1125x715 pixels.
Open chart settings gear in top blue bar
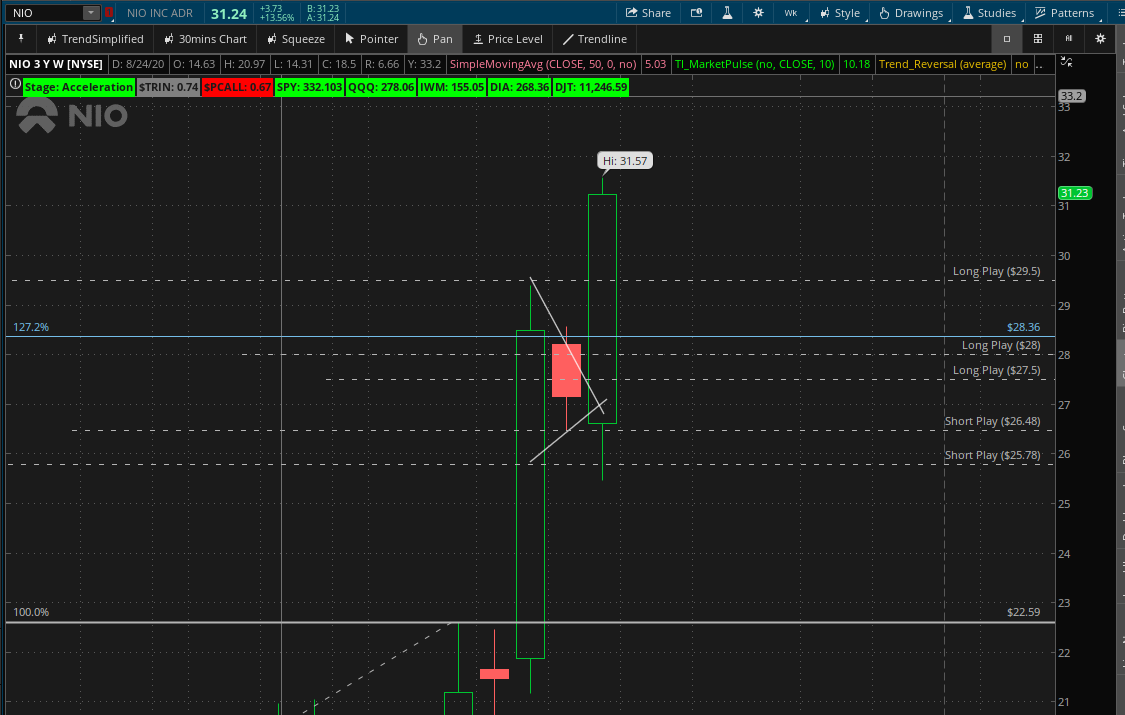point(758,13)
